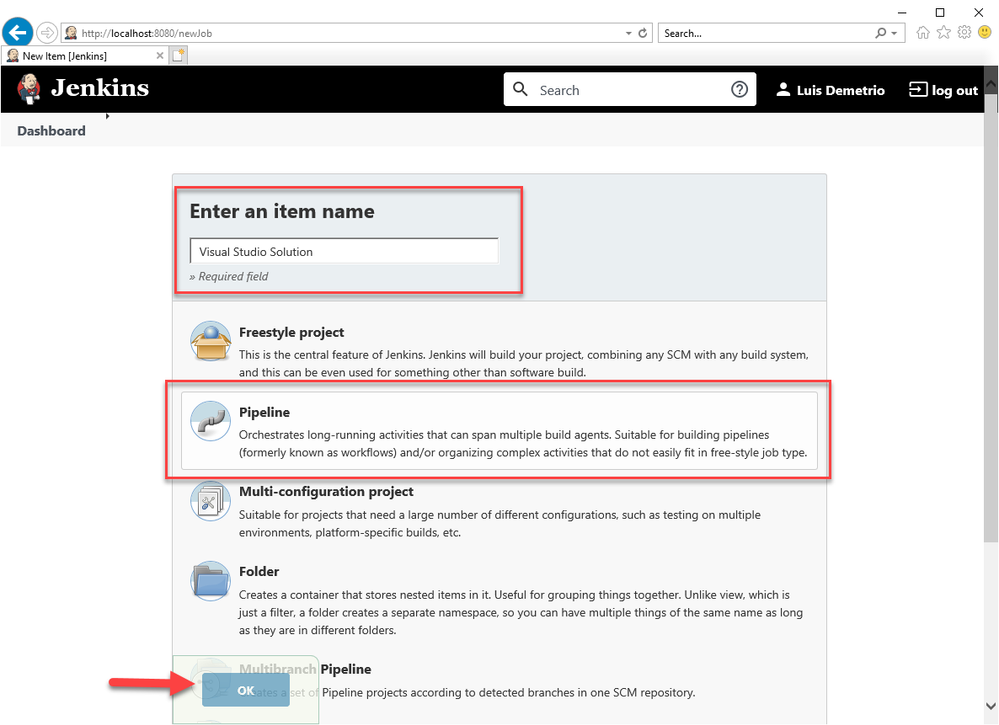Select the Freestyle project box icon
999x725 pixels.
(210, 341)
